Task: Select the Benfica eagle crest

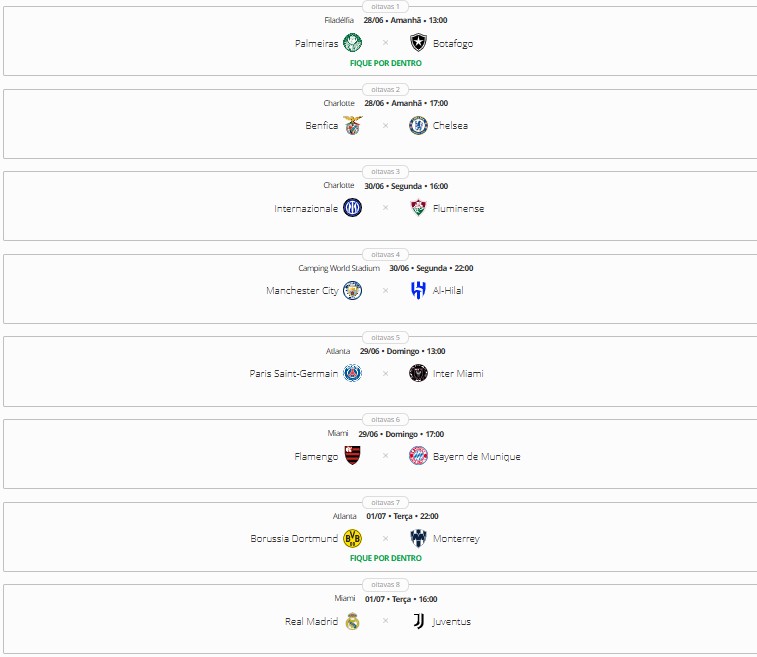Action: coord(352,126)
